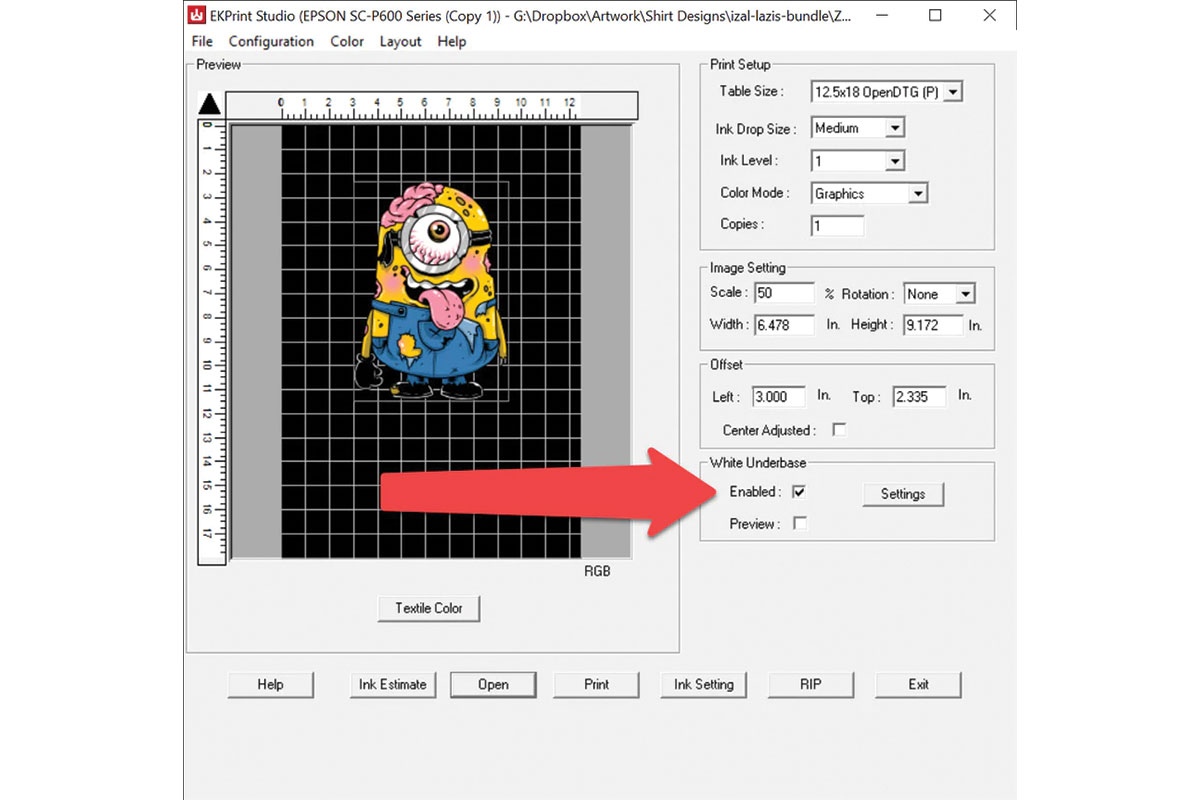
Task: Open the Ink Level dropdown
Action: (x=893, y=160)
